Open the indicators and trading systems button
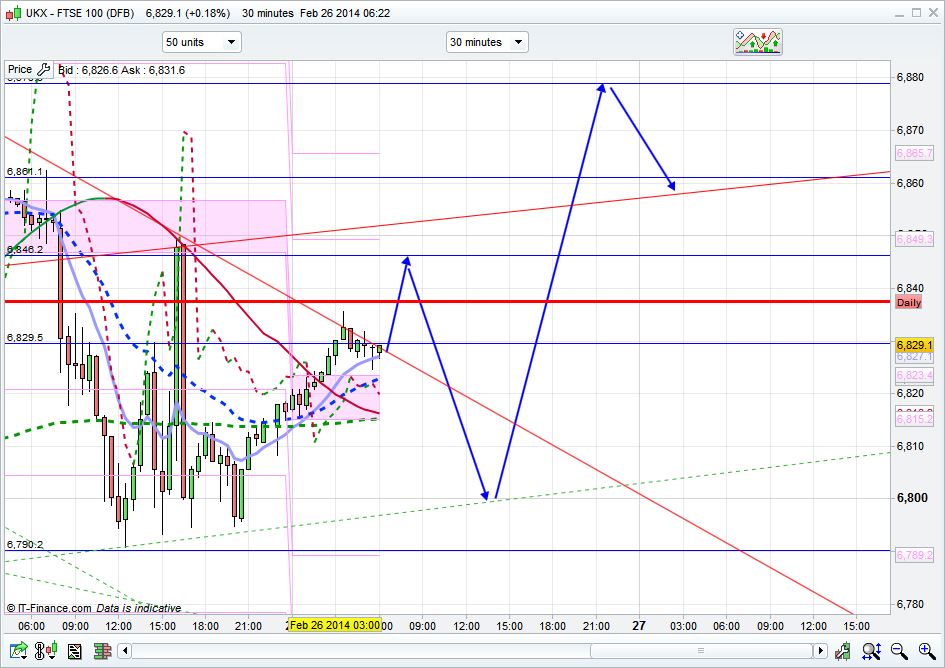Screen dimensions: 945x668 757,41
